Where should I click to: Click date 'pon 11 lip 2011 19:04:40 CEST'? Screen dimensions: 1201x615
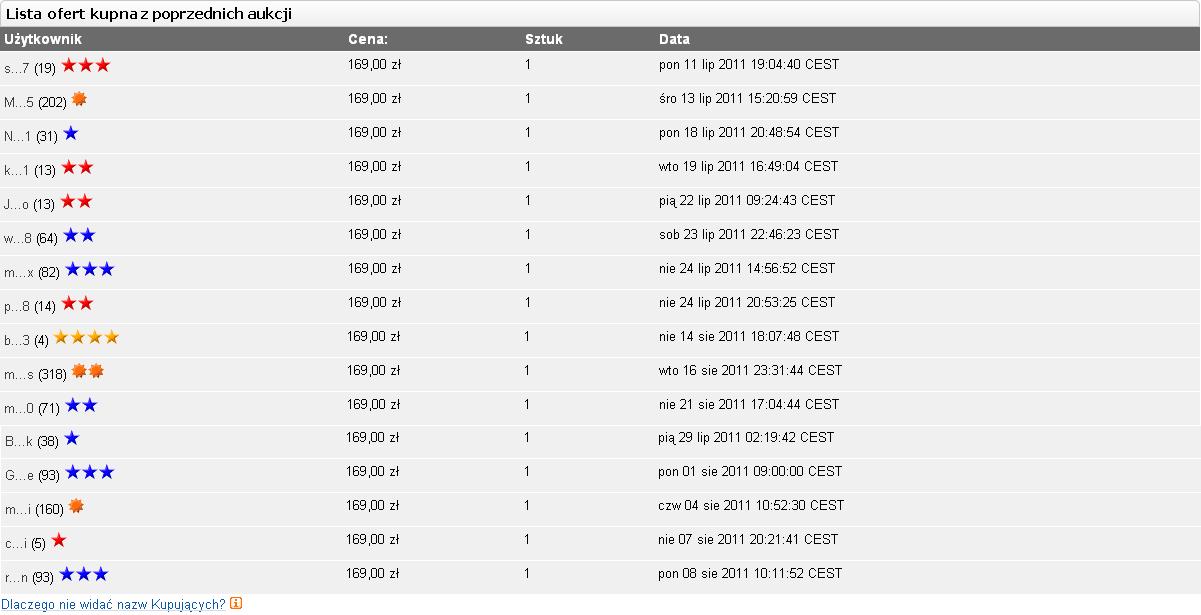(749, 64)
